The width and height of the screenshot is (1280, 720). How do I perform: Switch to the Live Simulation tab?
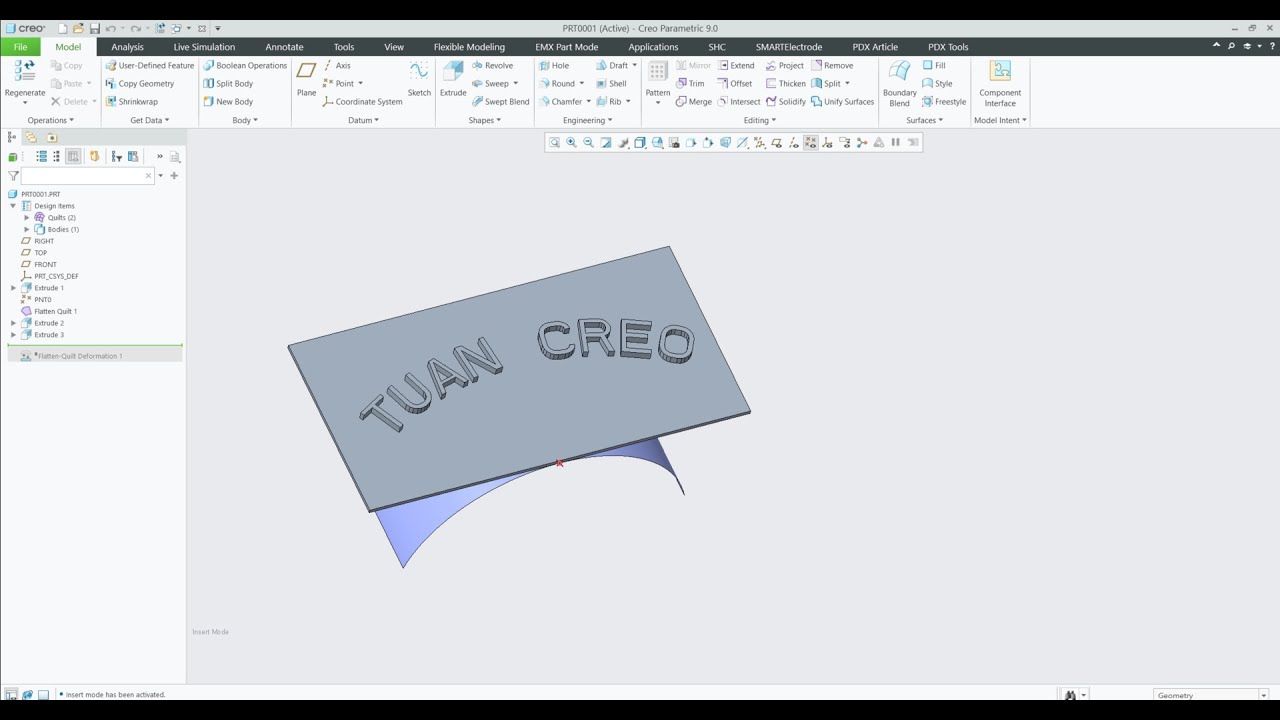(204, 47)
